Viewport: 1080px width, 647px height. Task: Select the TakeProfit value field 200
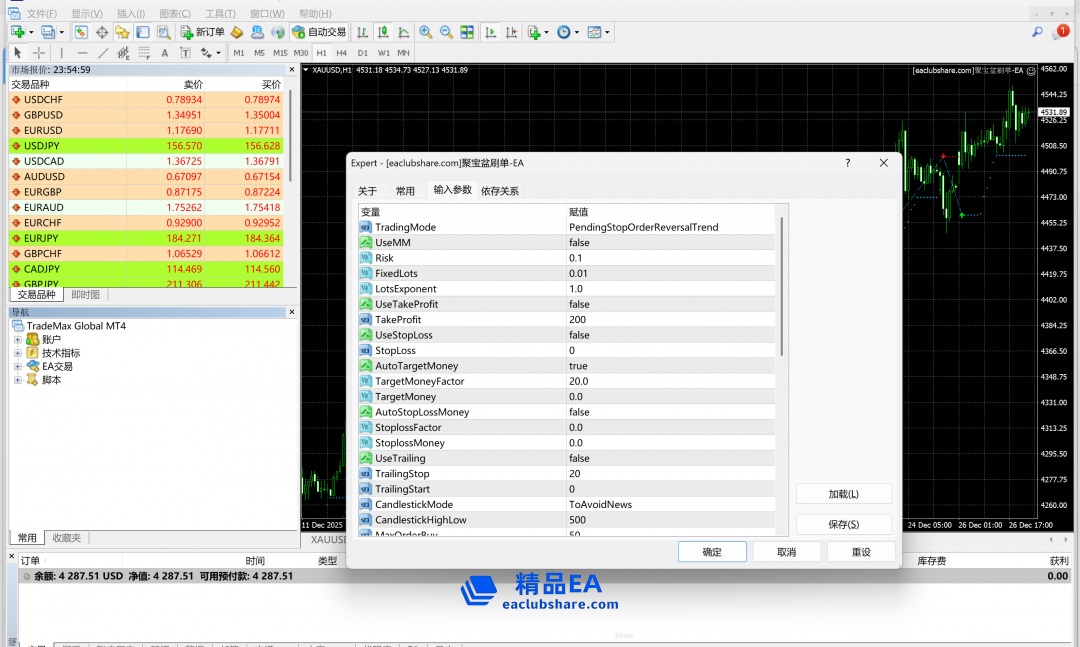point(670,320)
